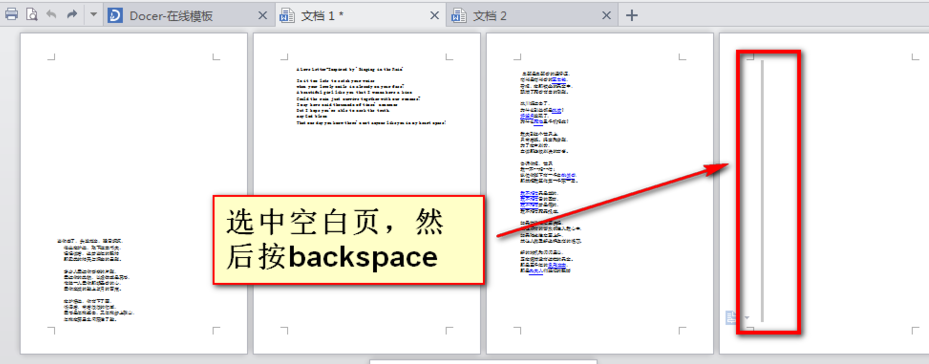
Task: Redo the last undone action
Action: pos(72,15)
